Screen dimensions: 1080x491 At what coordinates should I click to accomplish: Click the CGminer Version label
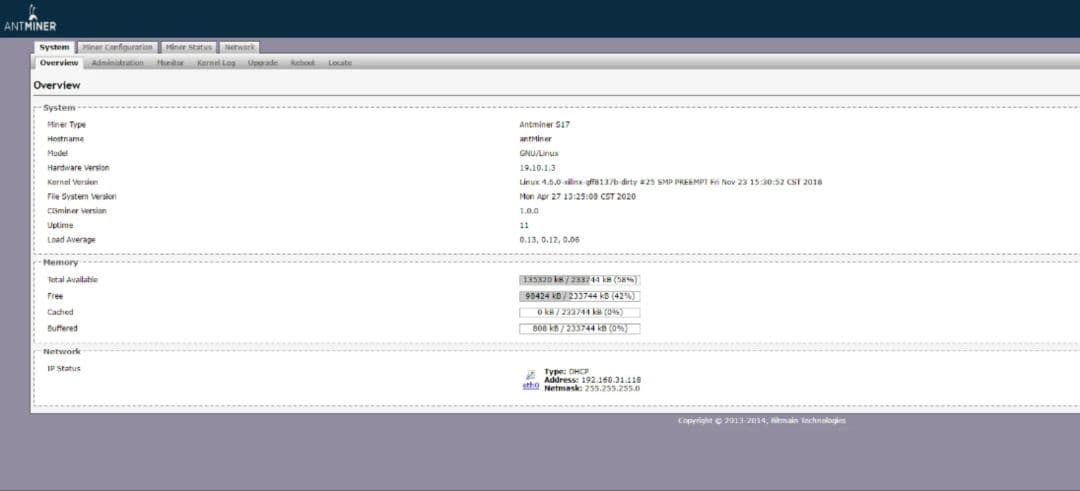pyautogui.click(x=76, y=211)
